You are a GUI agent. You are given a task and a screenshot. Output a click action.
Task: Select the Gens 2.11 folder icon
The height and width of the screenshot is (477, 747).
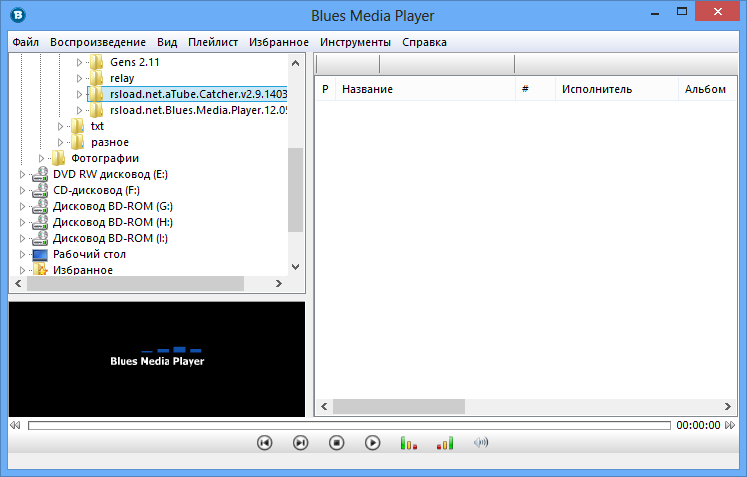coord(97,62)
